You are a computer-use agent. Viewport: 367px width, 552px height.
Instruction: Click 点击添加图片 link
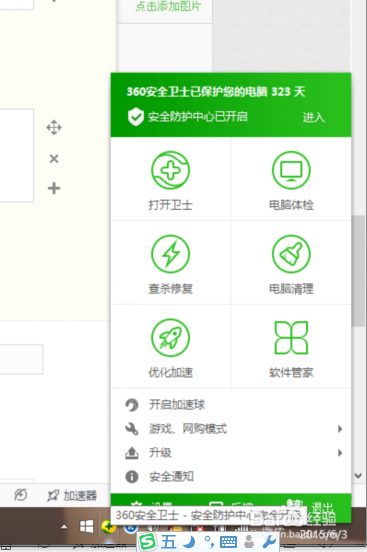[x=168, y=6]
